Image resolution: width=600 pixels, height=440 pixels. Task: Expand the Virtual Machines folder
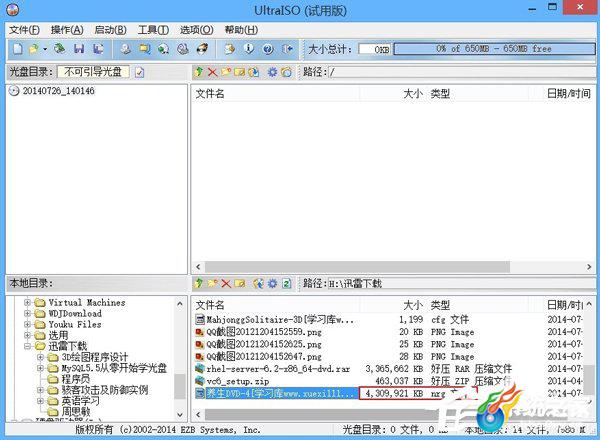tap(27, 302)
